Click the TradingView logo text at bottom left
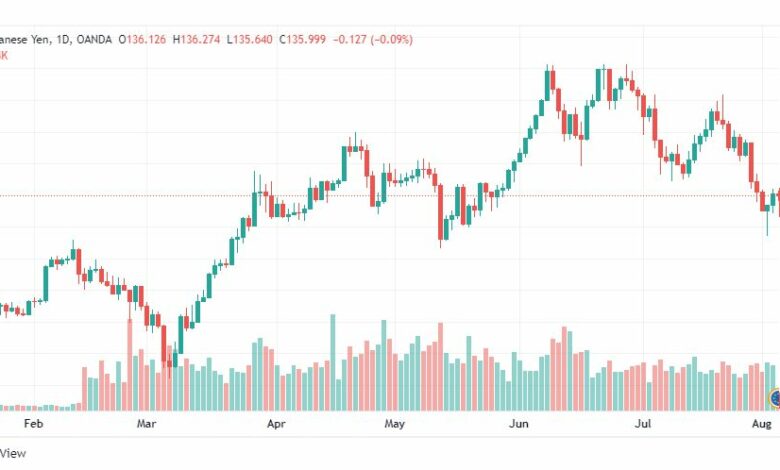Screen dimensions: 780x470 pyautogui.click(x=13, y=453)
